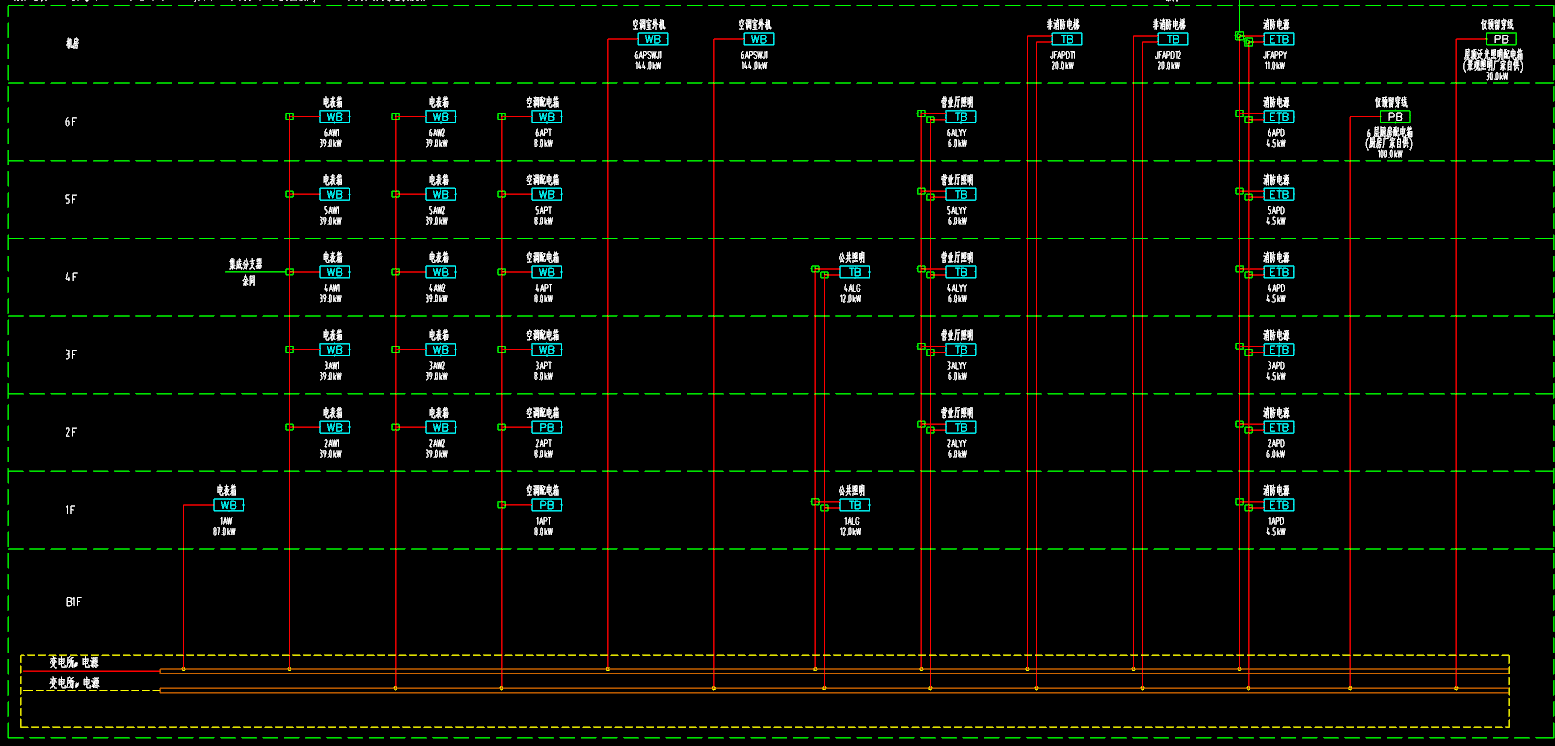Screen dimensions: 1555x746
Task: Select the WB box labeled 4AW2
Action: [x=441, y=272]
